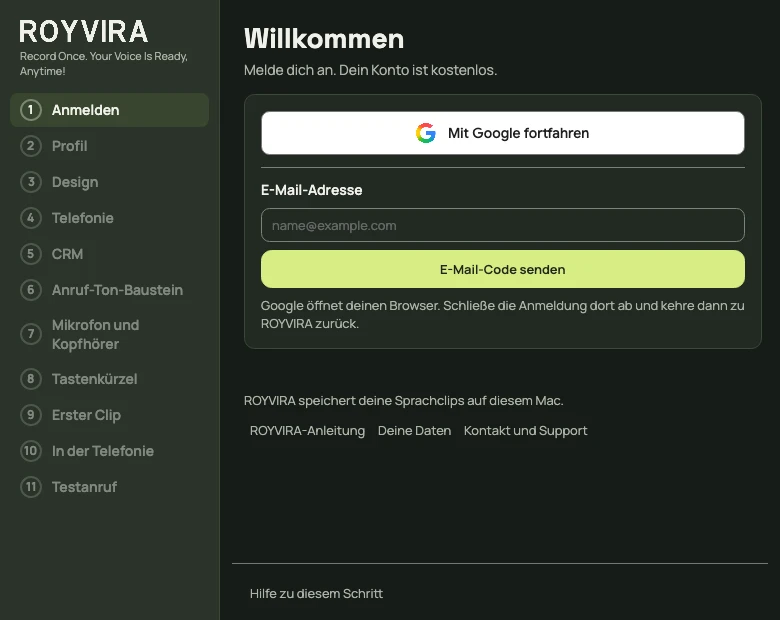Click the Willkommen heading
This screenshot has height=620, width=780.
[324, 38]
